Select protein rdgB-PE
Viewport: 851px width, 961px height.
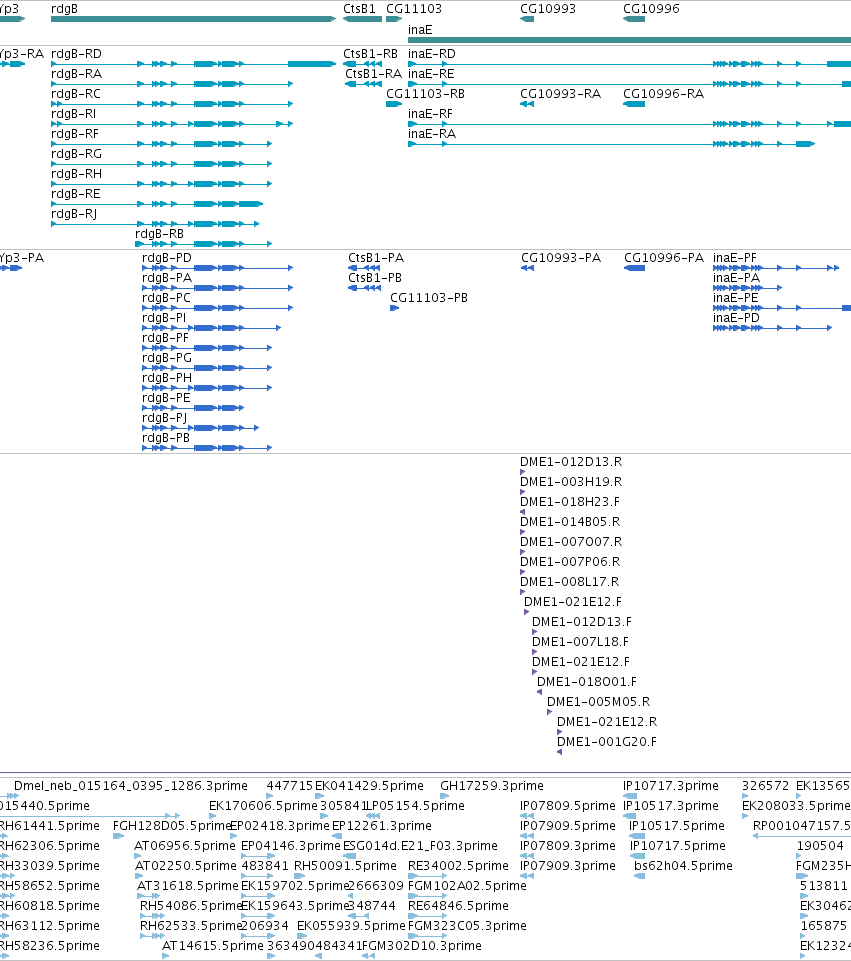pyautogui.click(x=193, y=408)
